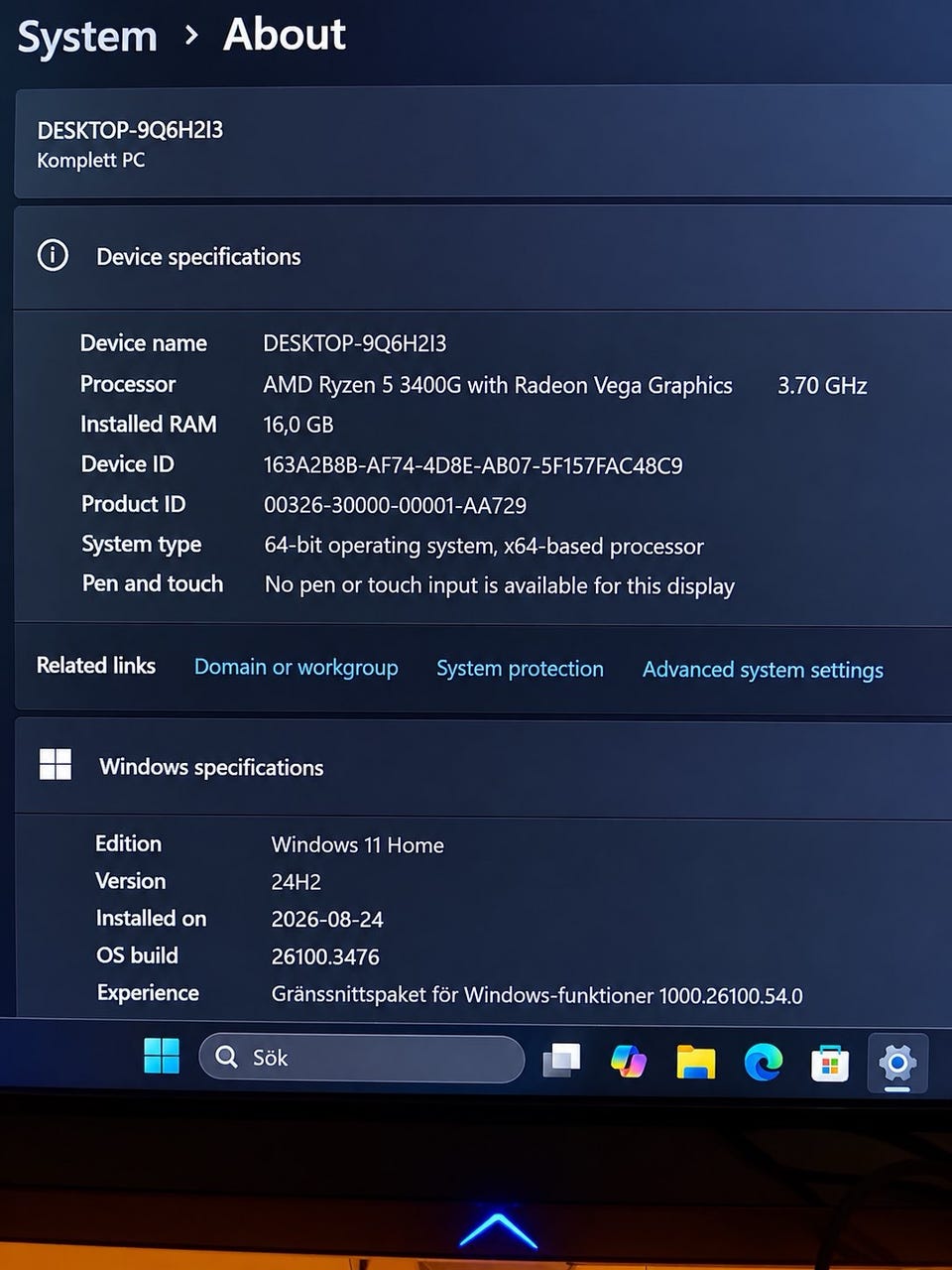Select the OS build value 26100.3476
Viewport: 952px width, 1270px height.
(325, 957)
